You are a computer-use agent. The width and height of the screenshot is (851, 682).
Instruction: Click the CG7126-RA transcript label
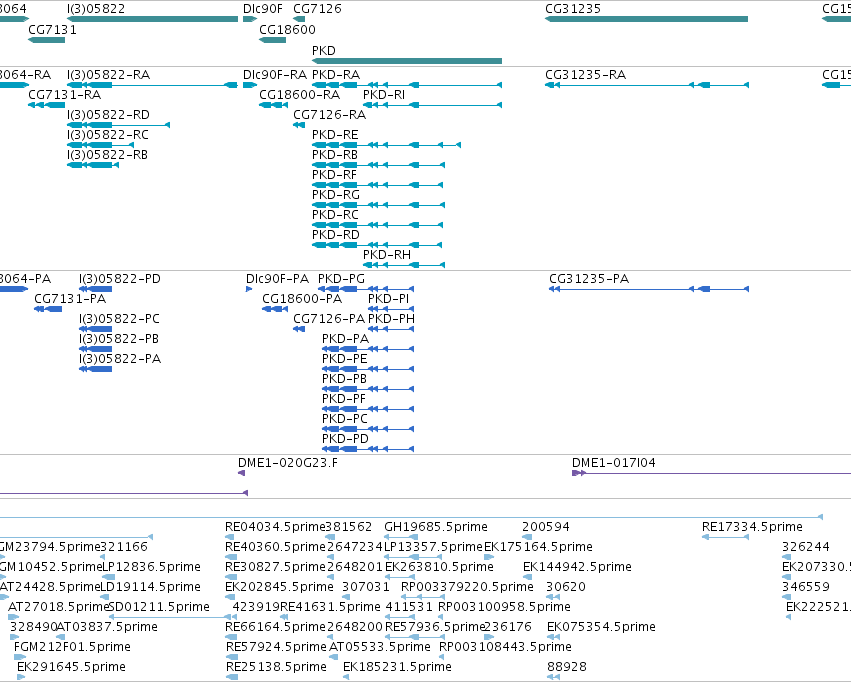329,114
